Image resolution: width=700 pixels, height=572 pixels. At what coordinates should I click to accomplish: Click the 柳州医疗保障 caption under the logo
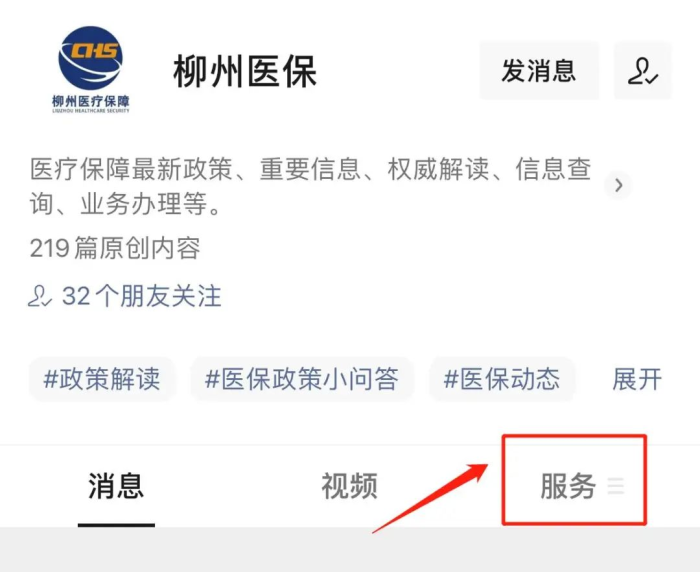click(x=91, y=101)
